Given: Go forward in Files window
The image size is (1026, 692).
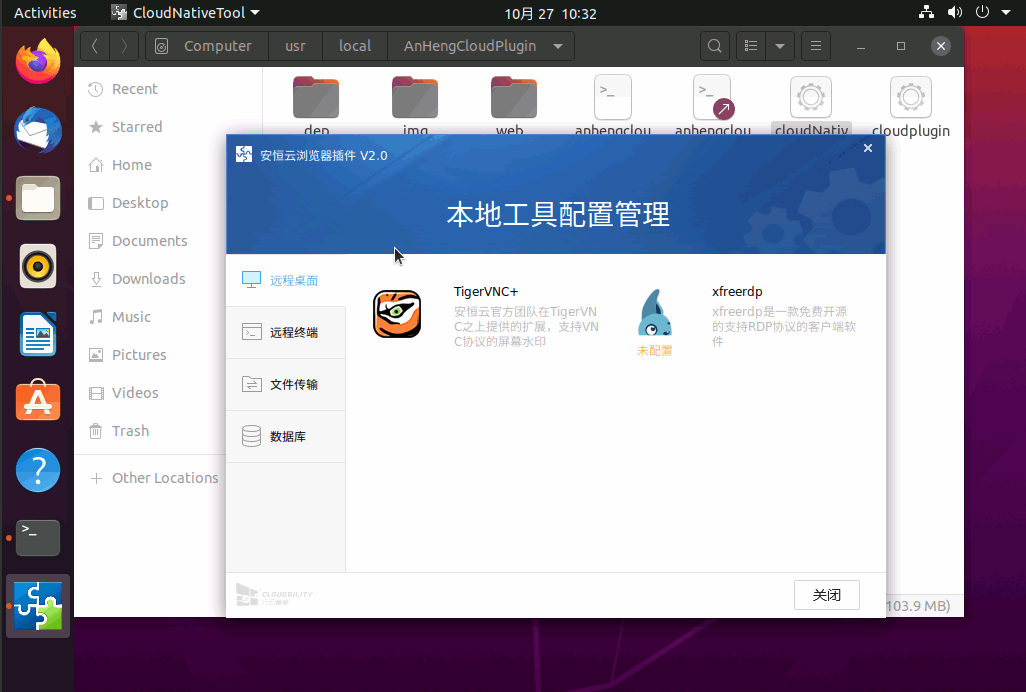Looking at the screenshot, I should click(x=124, y=46).
